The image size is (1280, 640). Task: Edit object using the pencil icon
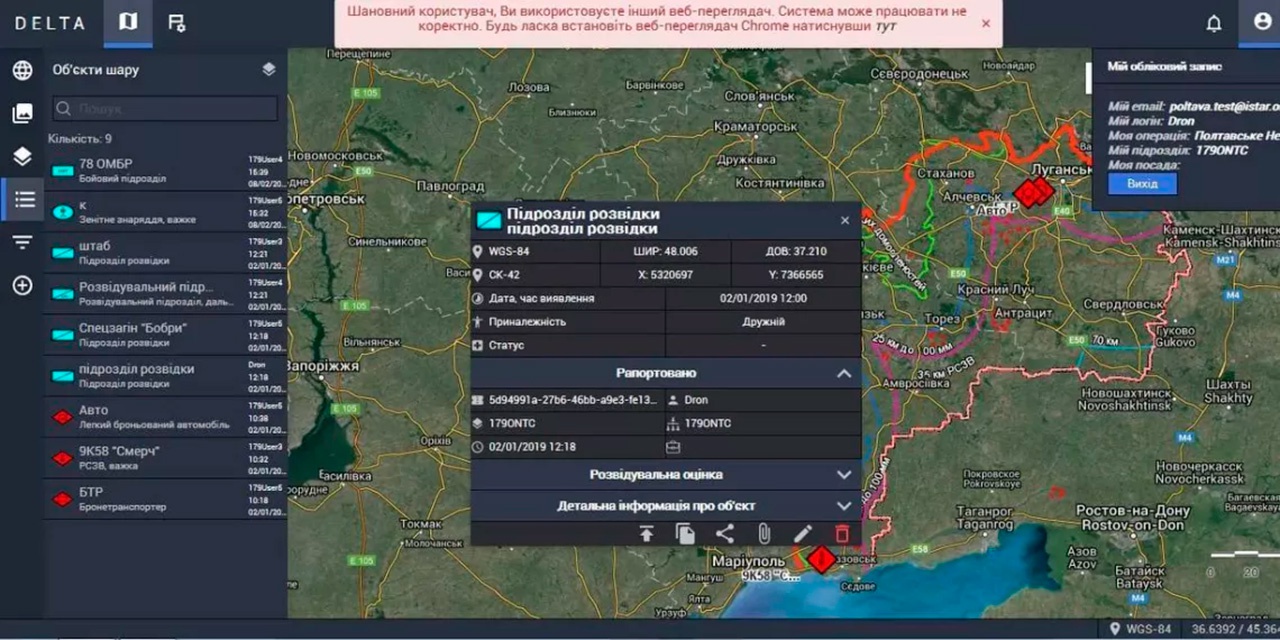coord(803,534)
